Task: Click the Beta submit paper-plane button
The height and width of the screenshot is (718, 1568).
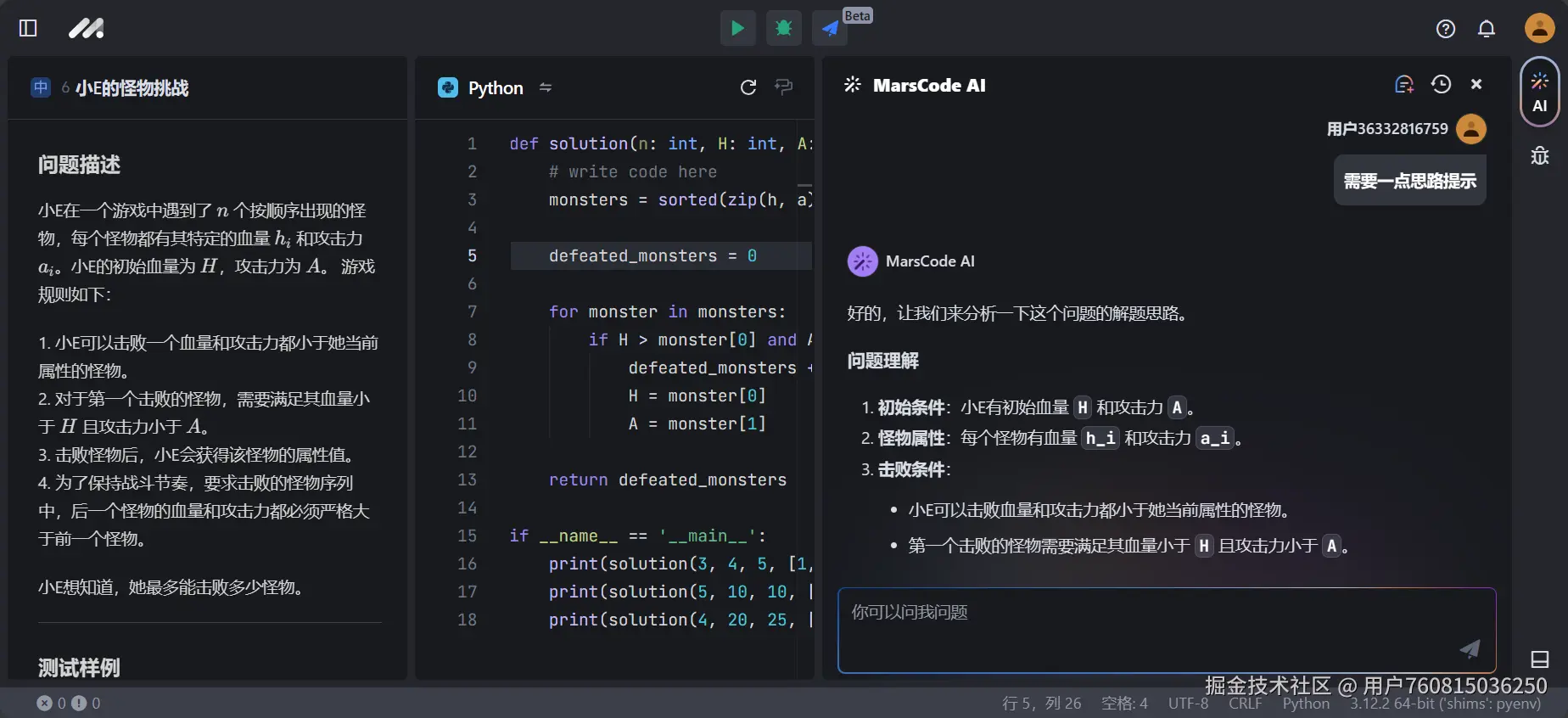Action: point(830,28)
